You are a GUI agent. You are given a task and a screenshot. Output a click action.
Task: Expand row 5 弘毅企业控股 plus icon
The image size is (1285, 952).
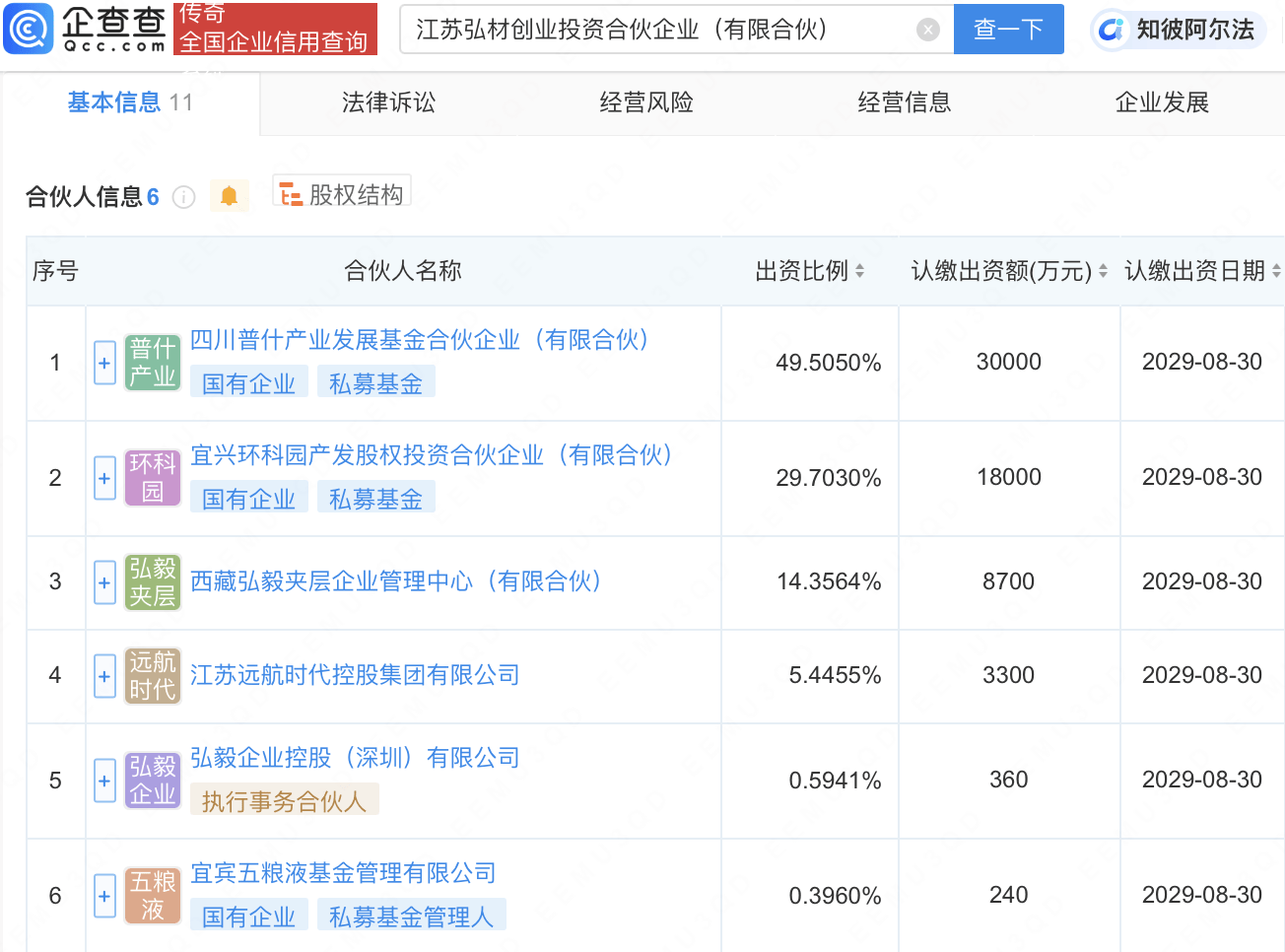104,781
